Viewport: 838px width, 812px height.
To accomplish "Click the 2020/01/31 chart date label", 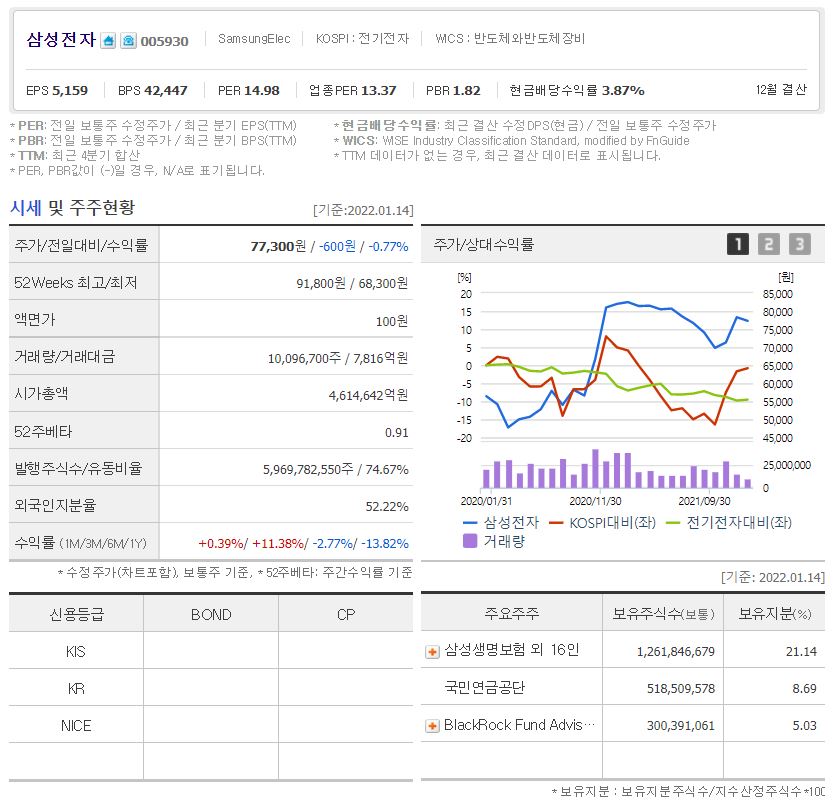I will tap(486, 501).
